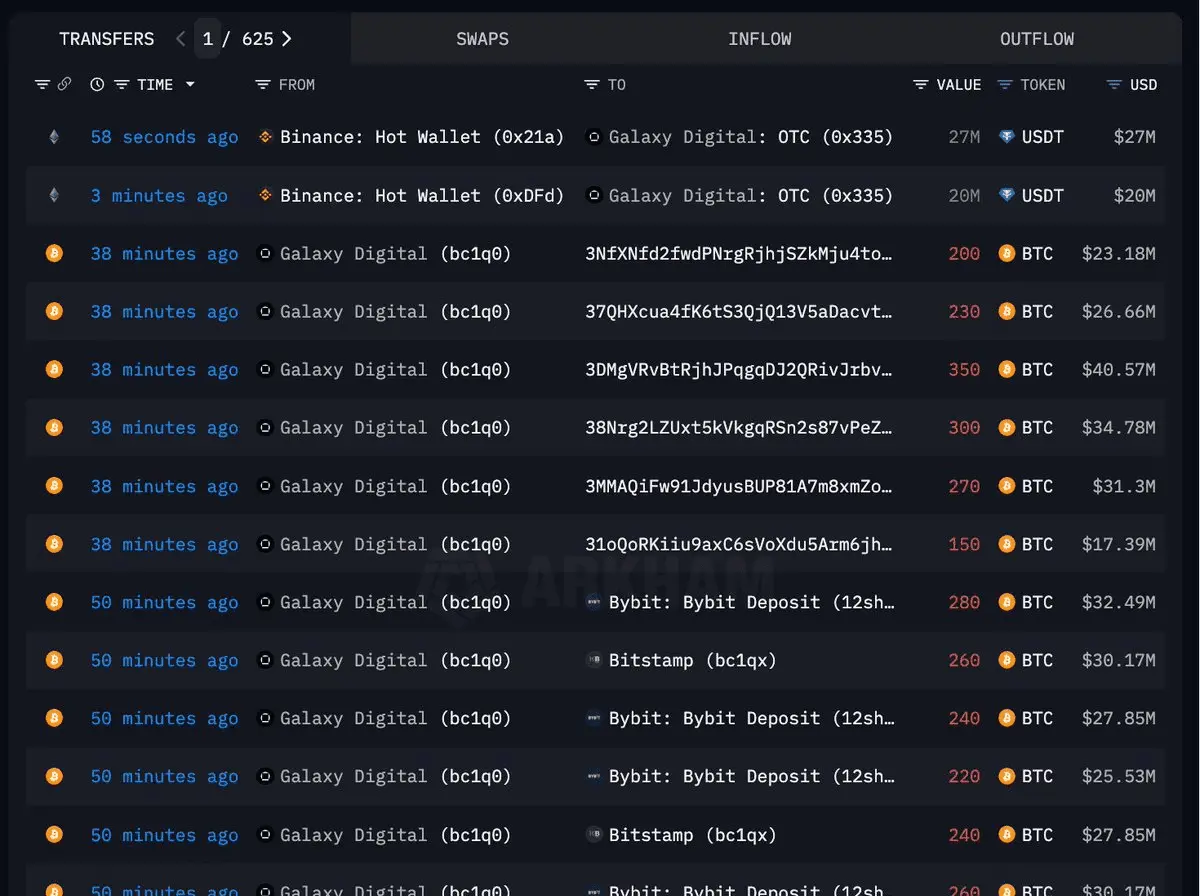Open the FROM column filter
Image resolution: width=1200 pixels, height=896 pixels.
[263, 85]
